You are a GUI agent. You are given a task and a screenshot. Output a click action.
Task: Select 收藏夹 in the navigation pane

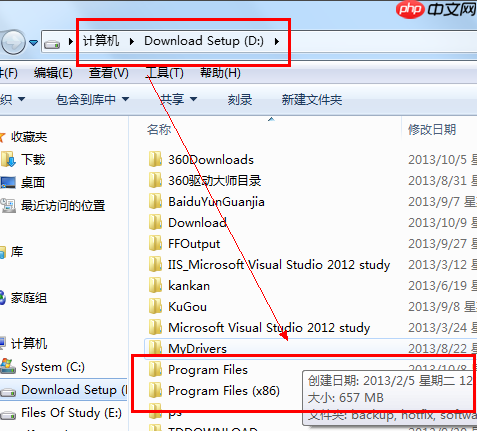click(x=29, y=137)
